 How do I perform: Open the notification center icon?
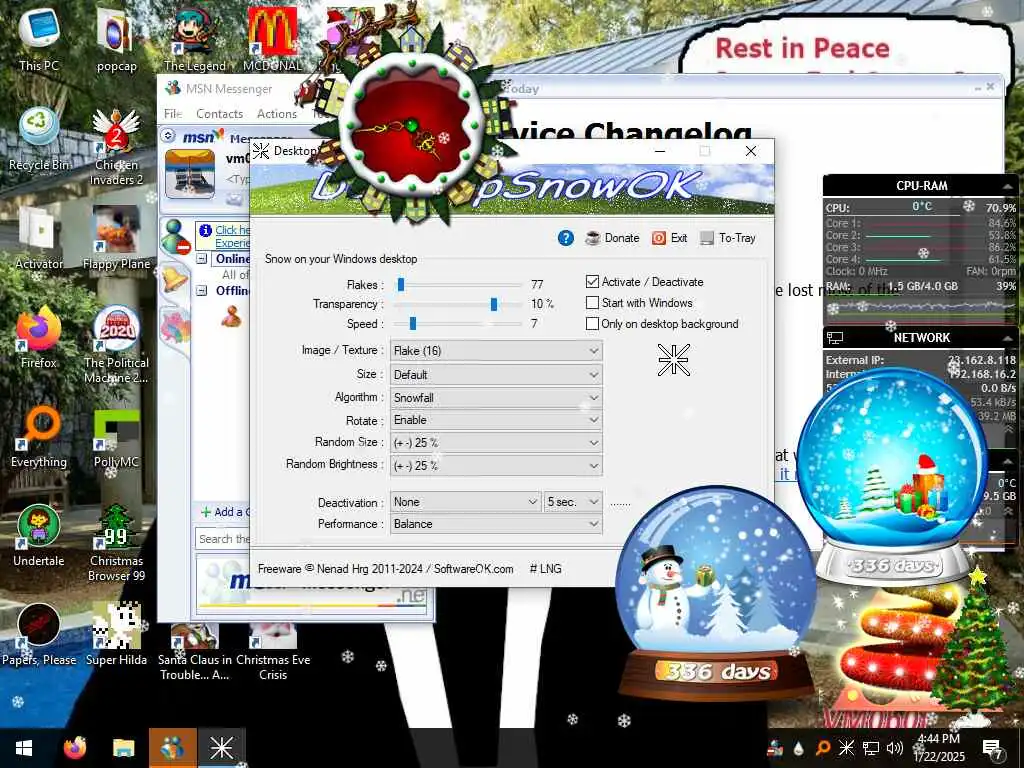pos(993,748)
